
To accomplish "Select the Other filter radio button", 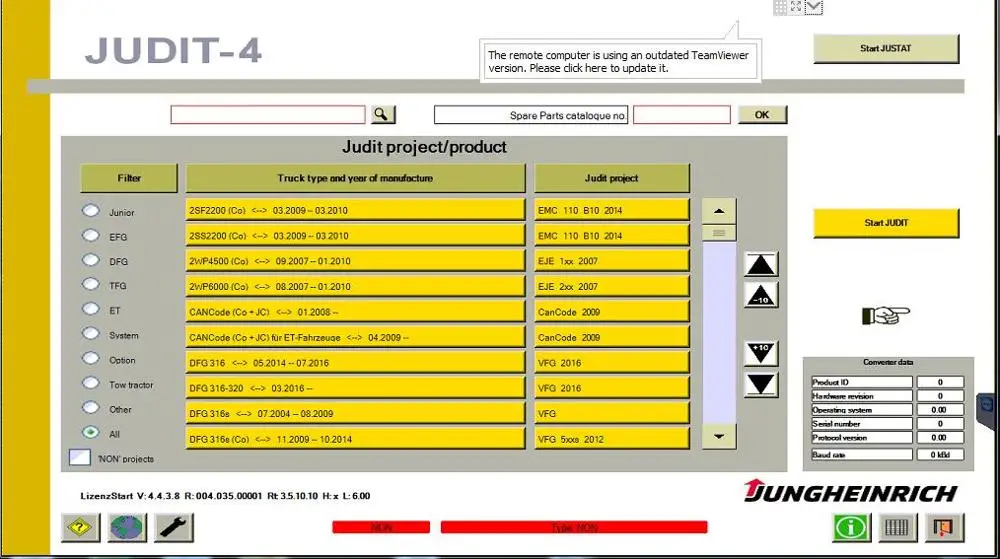I will (x=91, y=408).
